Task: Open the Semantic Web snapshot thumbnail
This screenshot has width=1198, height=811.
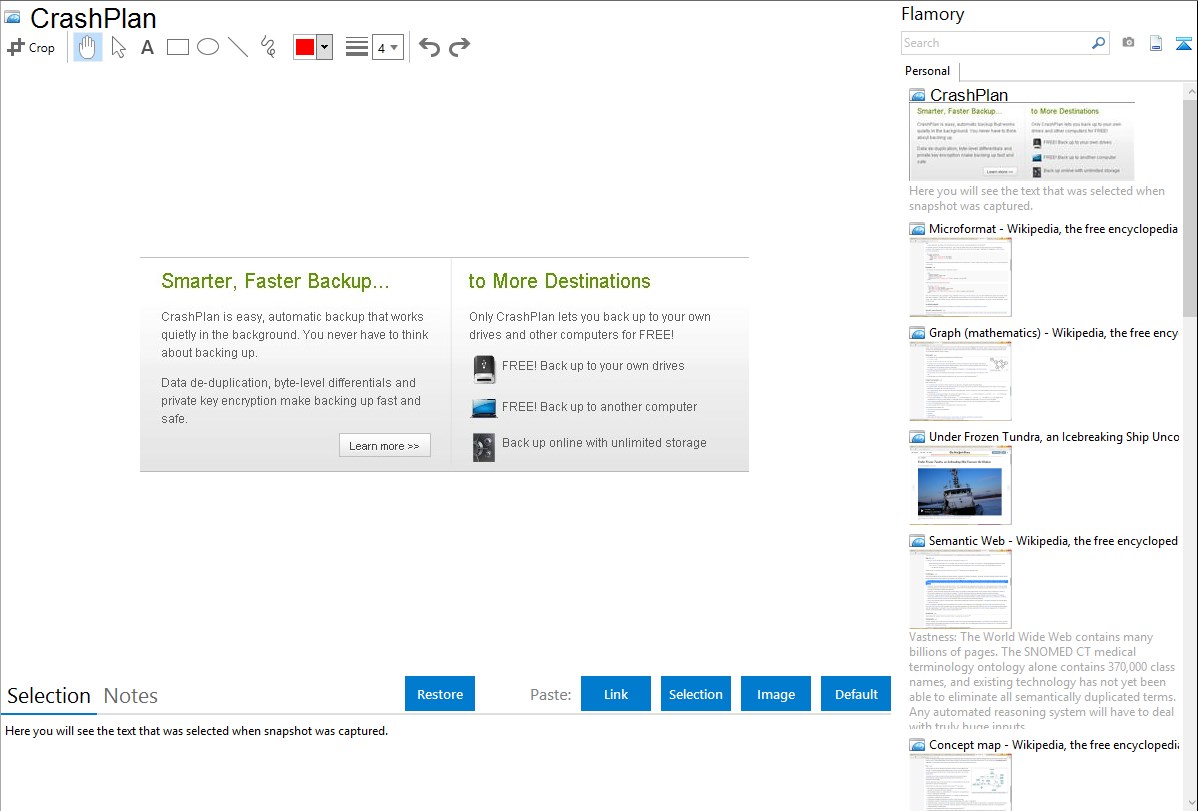Action: coord(960,589)
